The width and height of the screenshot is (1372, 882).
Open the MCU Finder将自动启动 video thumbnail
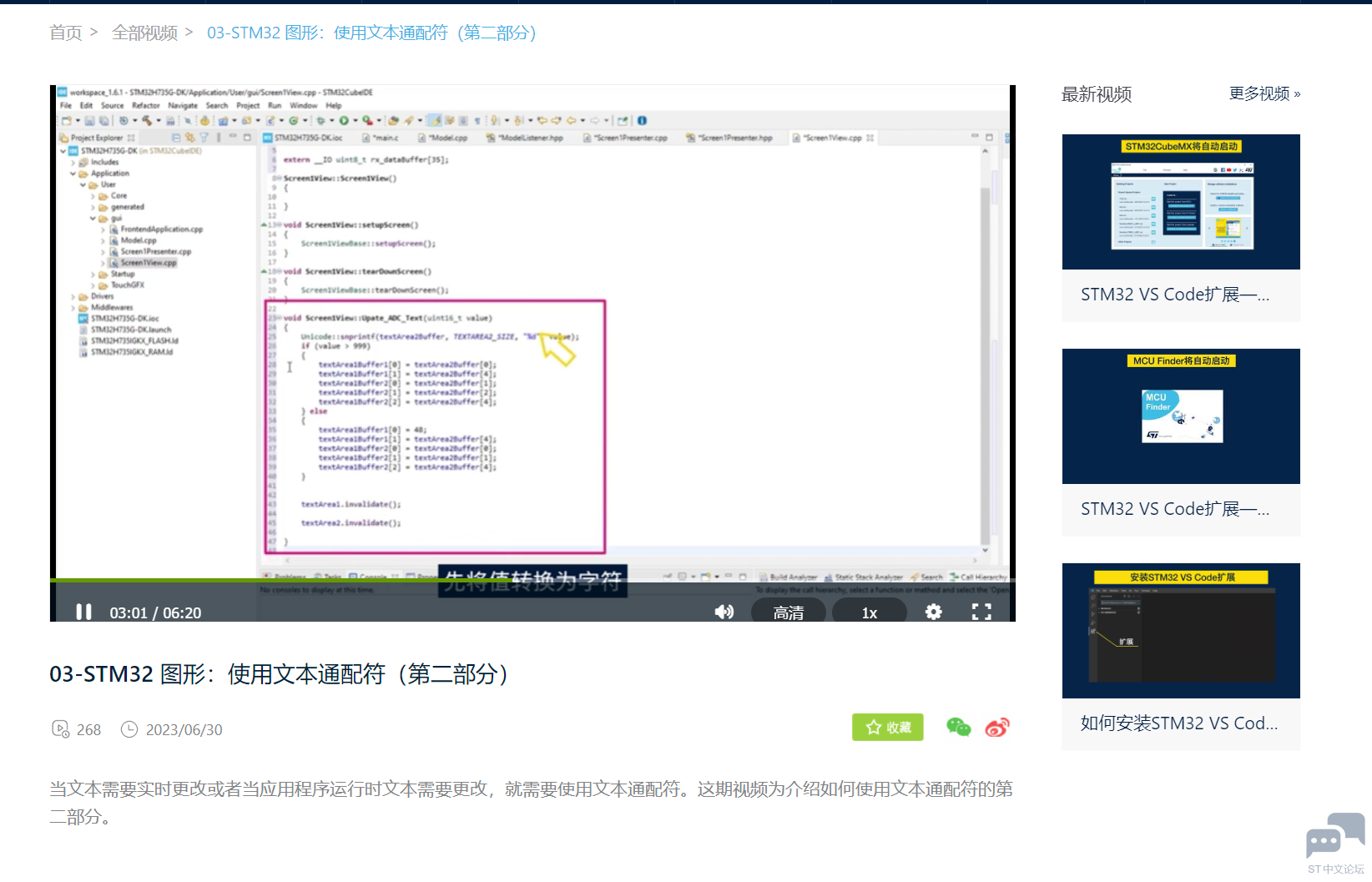pyautogui.click(x=1181, y=416)
